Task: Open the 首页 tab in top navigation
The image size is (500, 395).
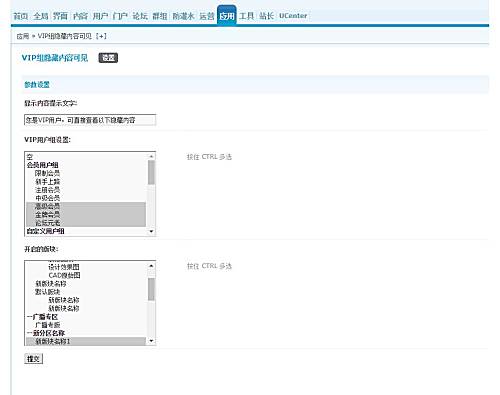Action: 20,16
